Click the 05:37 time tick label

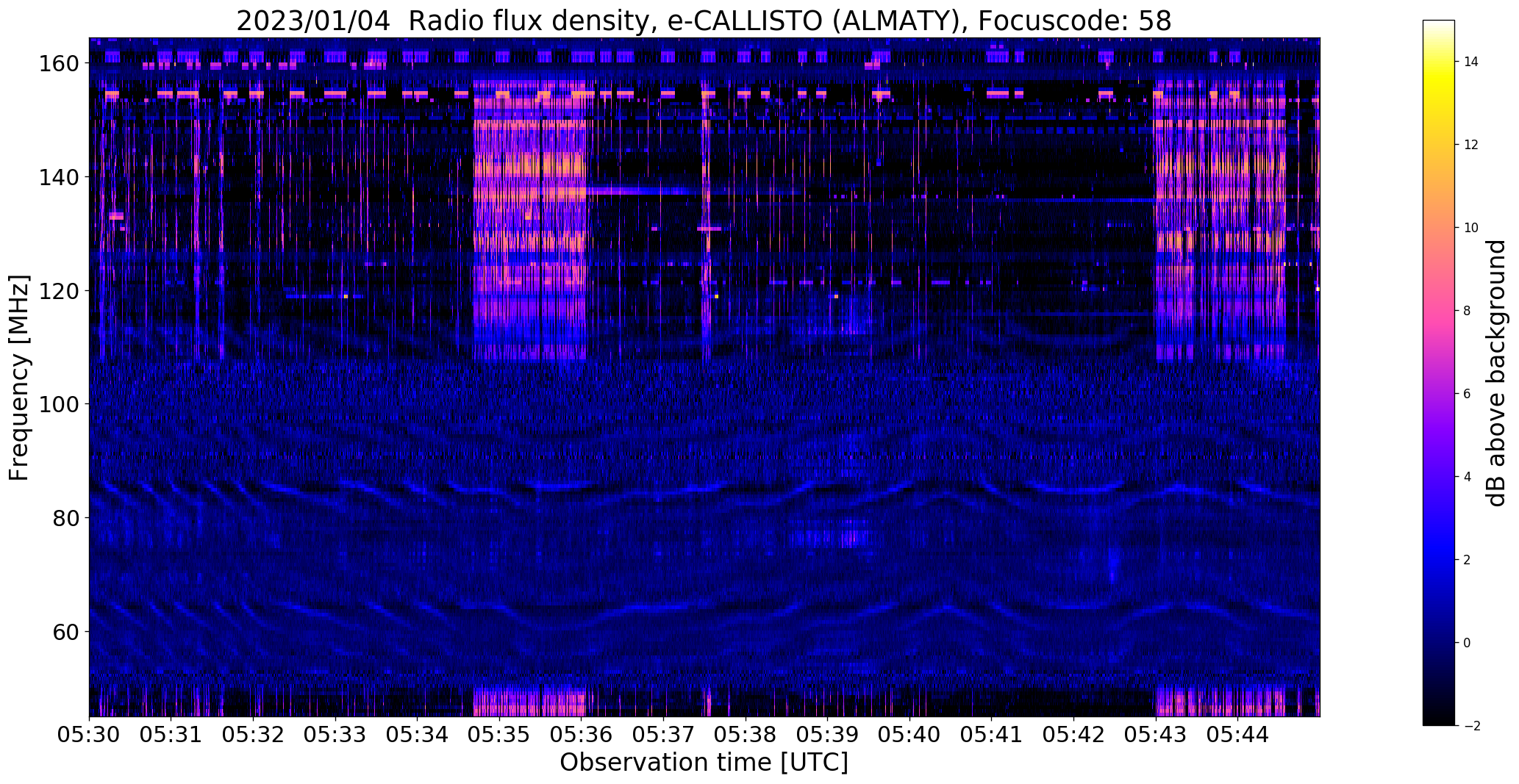pyautogui.click(x=664, y=735)
